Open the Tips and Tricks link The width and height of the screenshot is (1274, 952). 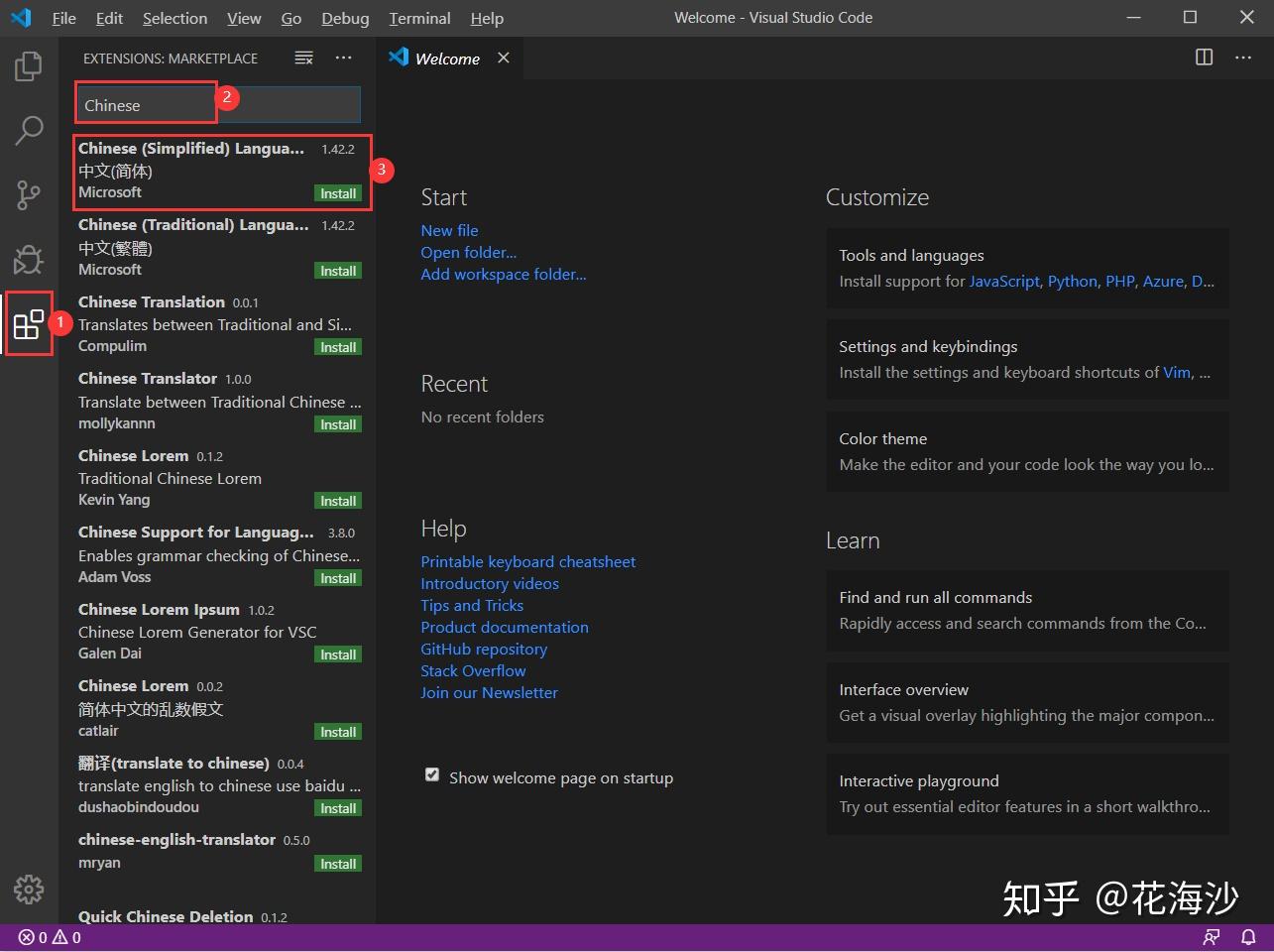click(472, 605)
